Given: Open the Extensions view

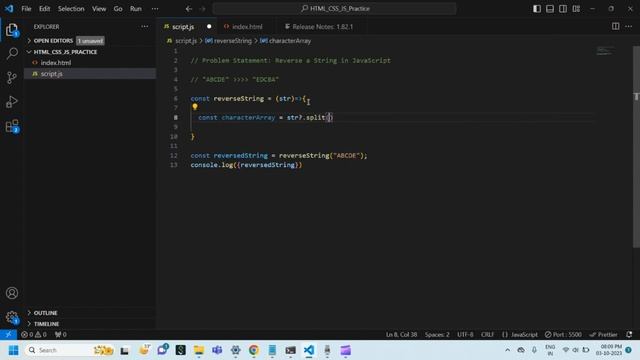Looking at the screenshot, I should pos(12,126).
